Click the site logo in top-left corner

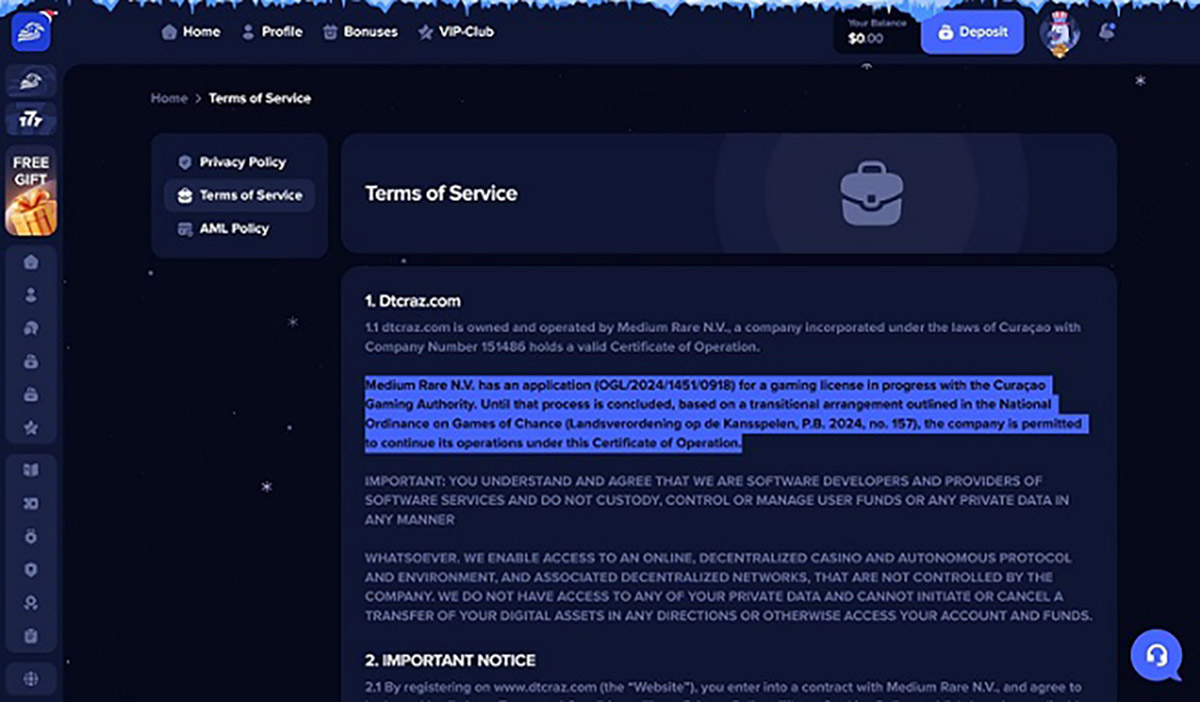pos(31,32)
